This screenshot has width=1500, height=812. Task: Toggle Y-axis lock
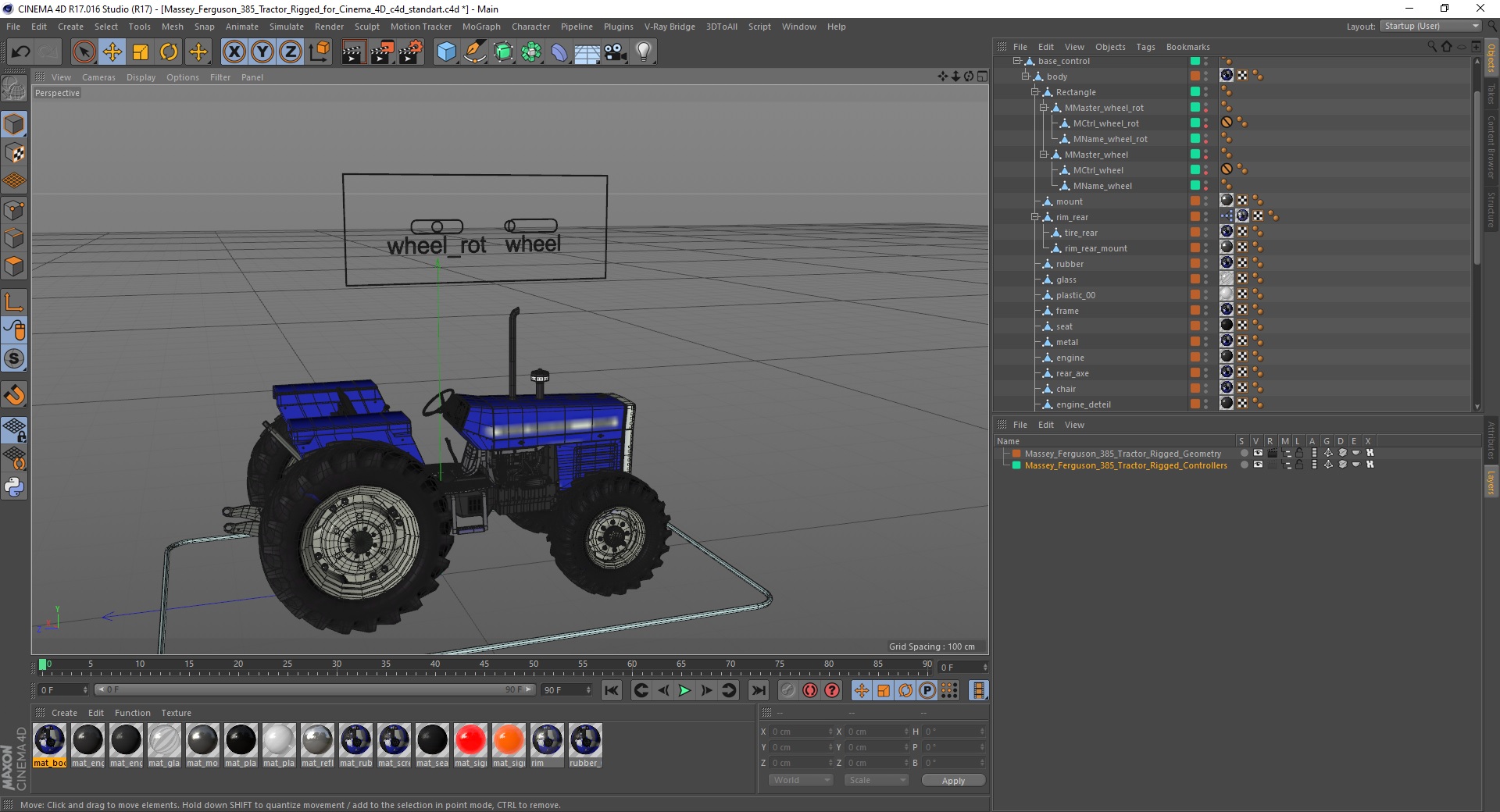[x=262, y=52]
